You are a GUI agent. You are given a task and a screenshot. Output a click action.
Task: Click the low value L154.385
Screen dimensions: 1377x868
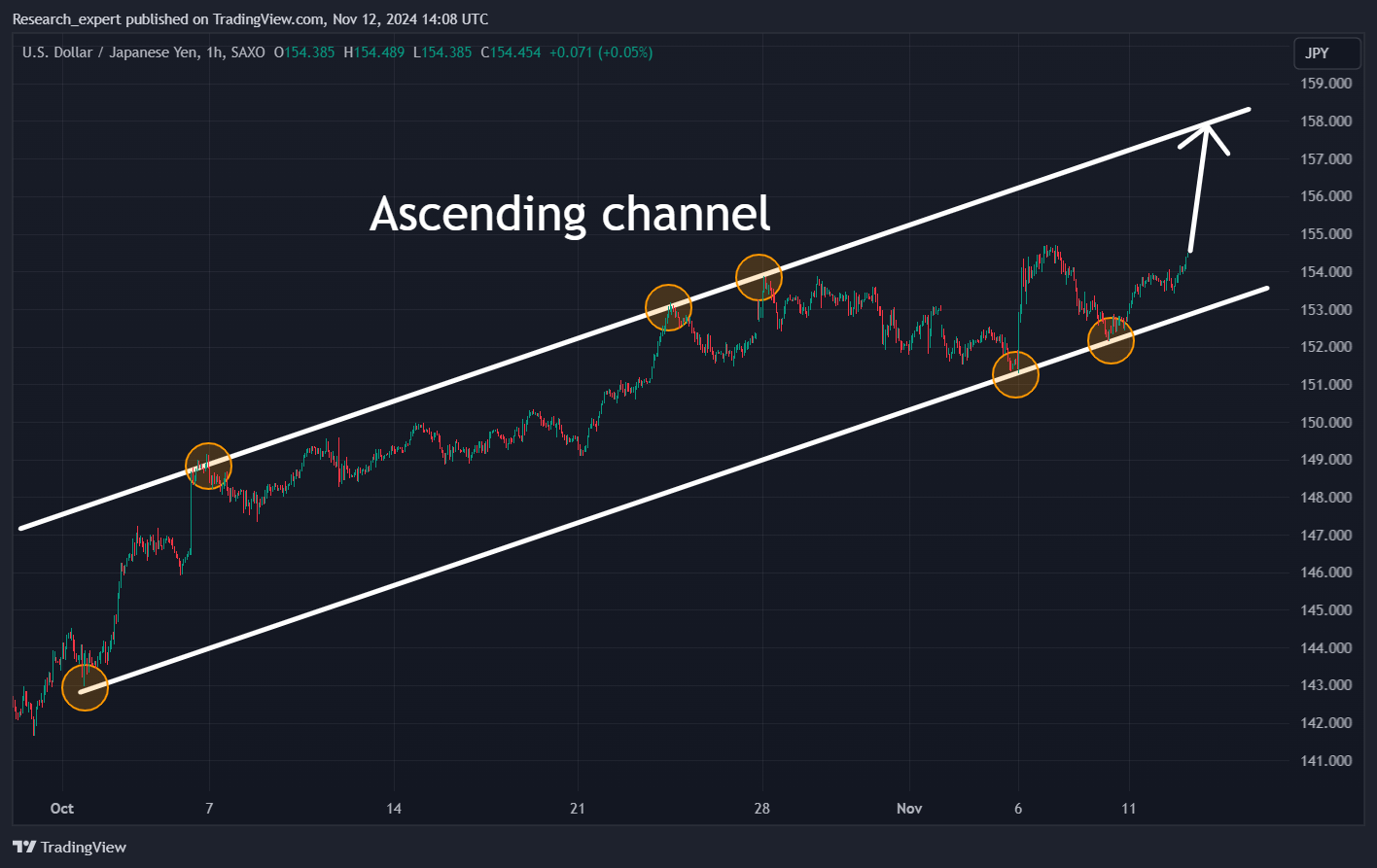click(x=442, y=52)
